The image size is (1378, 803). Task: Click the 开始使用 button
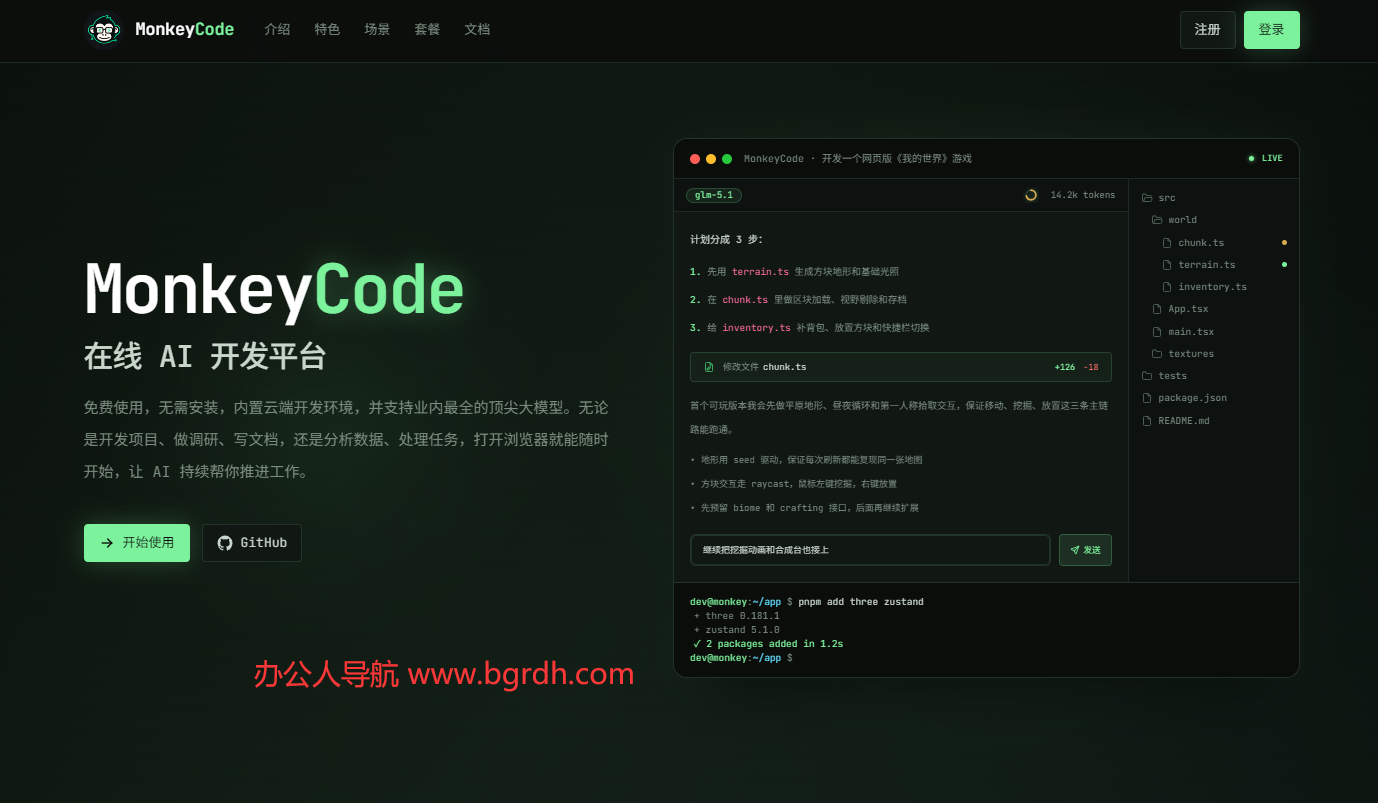(x=137, y=543)
